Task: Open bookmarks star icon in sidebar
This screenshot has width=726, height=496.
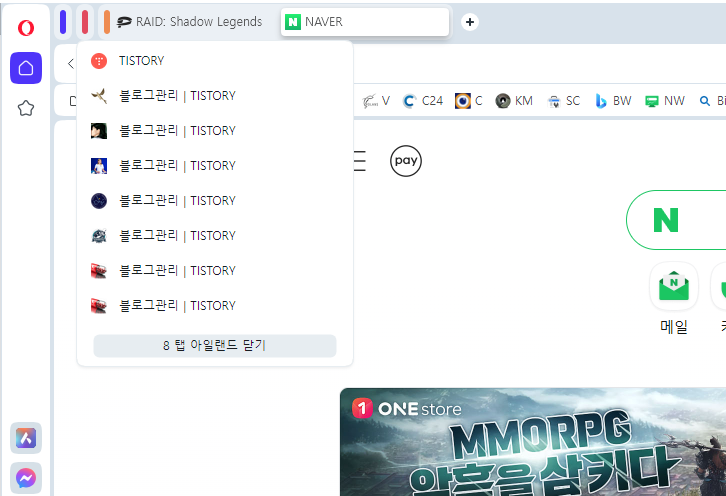Action: point(26,108)
